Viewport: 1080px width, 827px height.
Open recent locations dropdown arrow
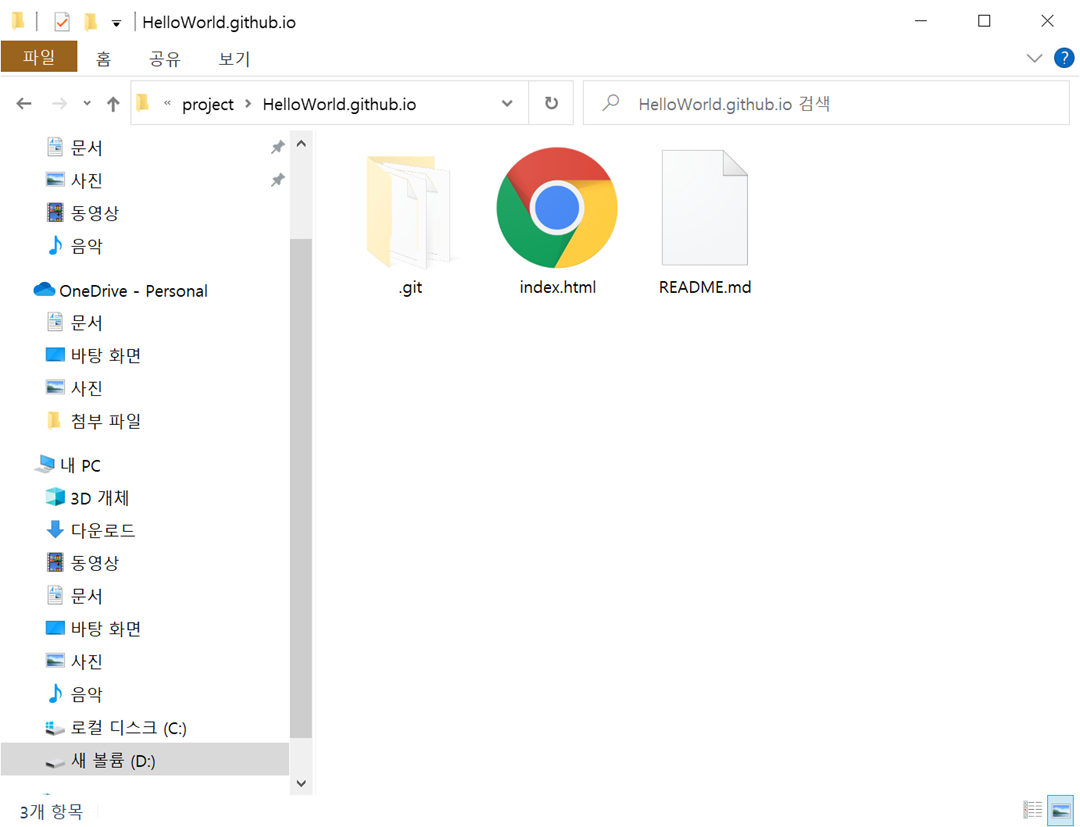[87, 104]
